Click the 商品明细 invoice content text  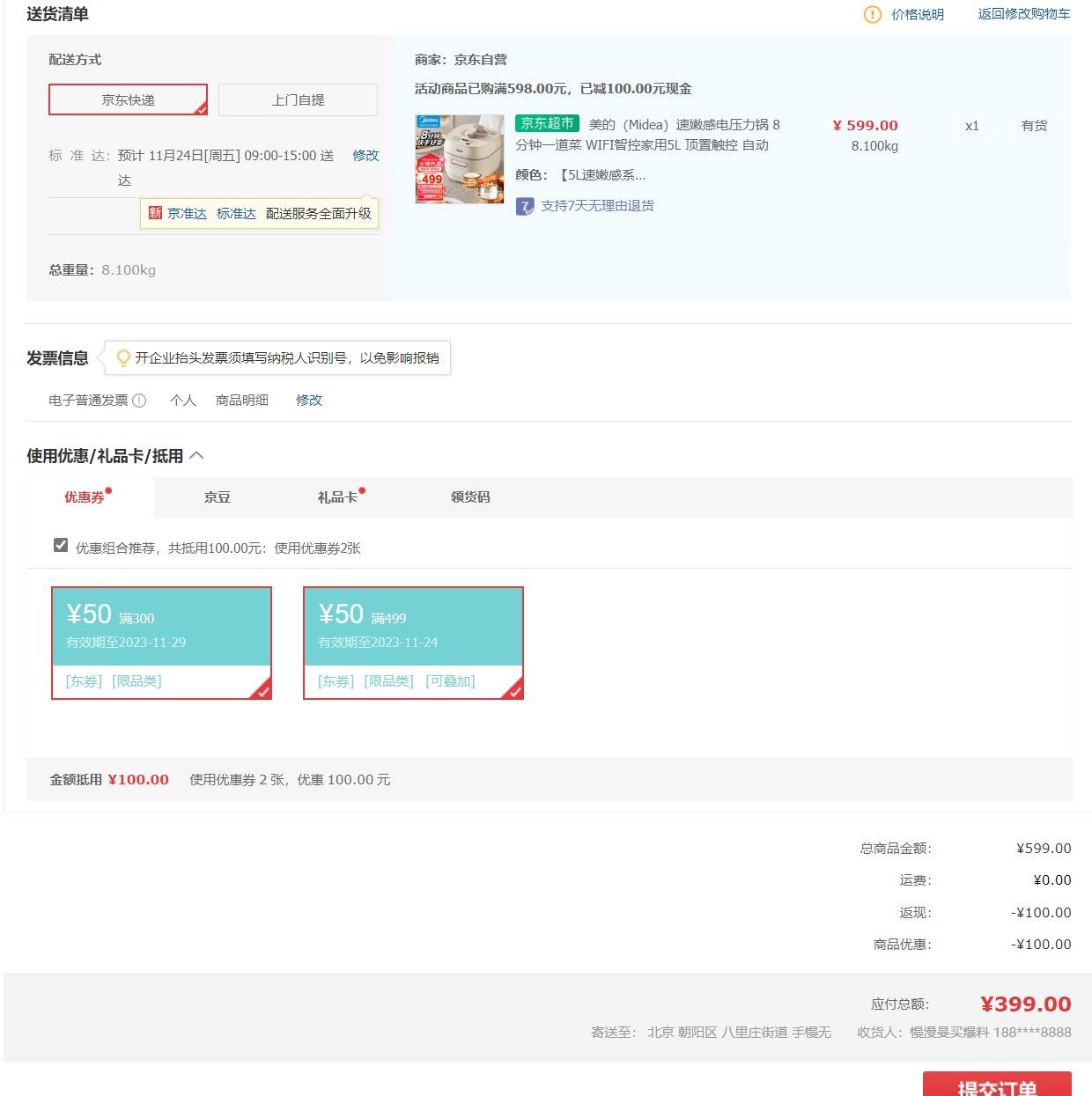pyautogui.click(x=242, y=401)
